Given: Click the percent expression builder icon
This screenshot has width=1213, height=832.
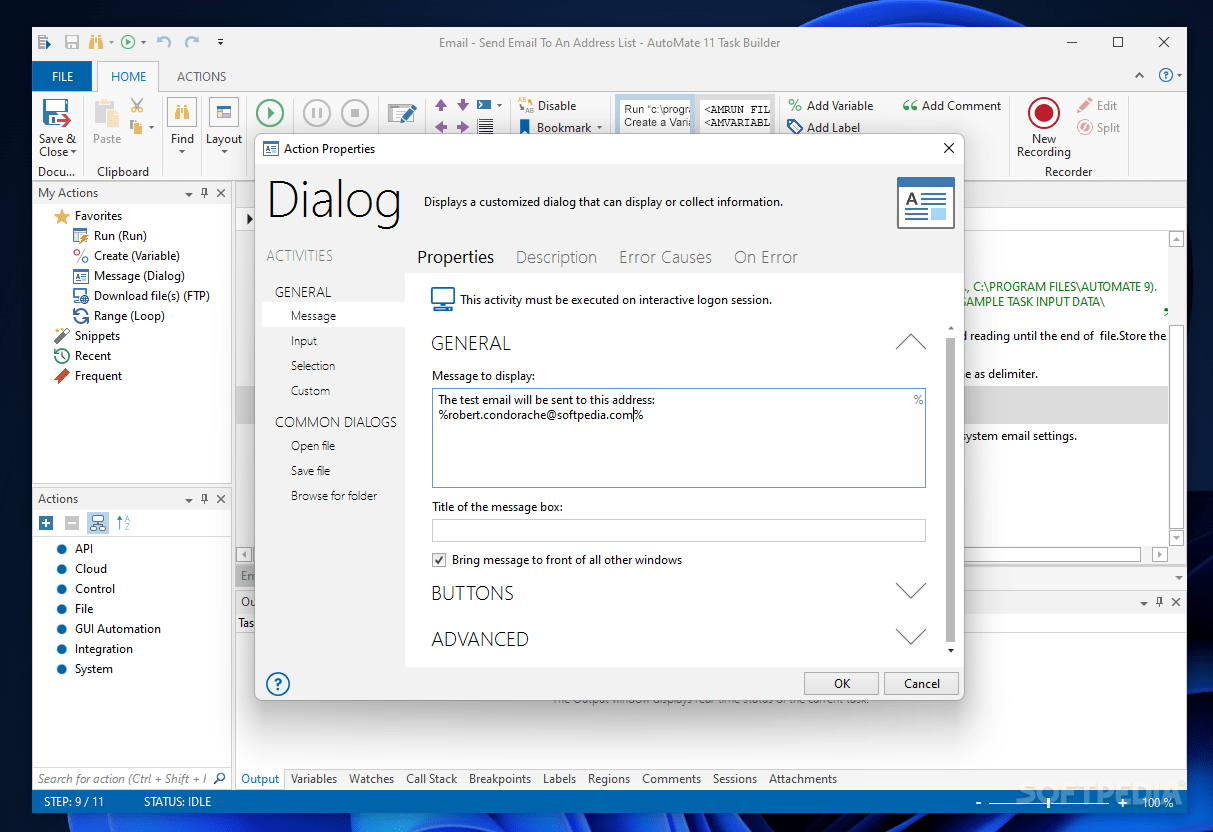Looking at the screenshot, I should click(918, 400).
